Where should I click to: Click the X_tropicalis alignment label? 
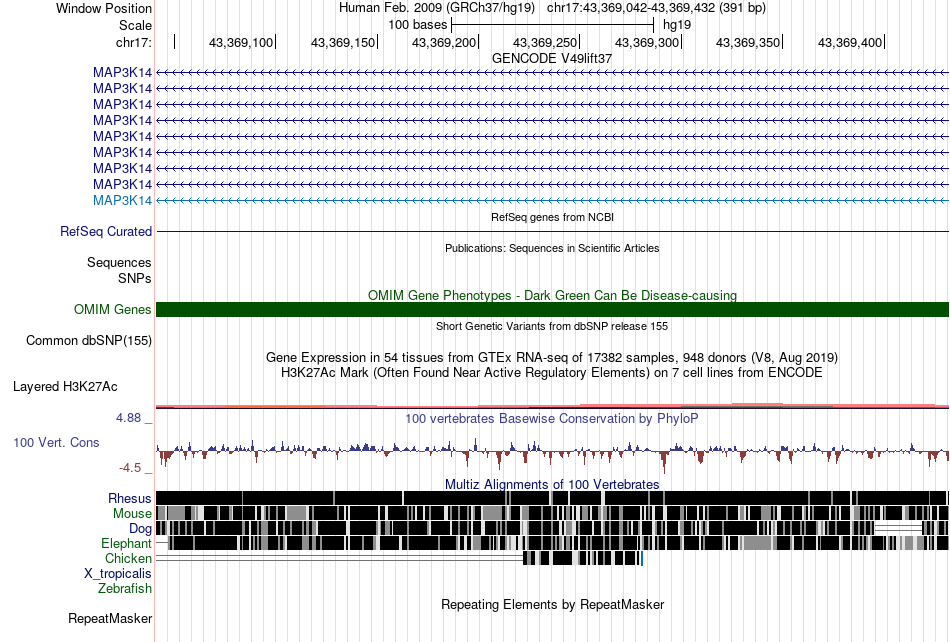(x=118, y=574)
